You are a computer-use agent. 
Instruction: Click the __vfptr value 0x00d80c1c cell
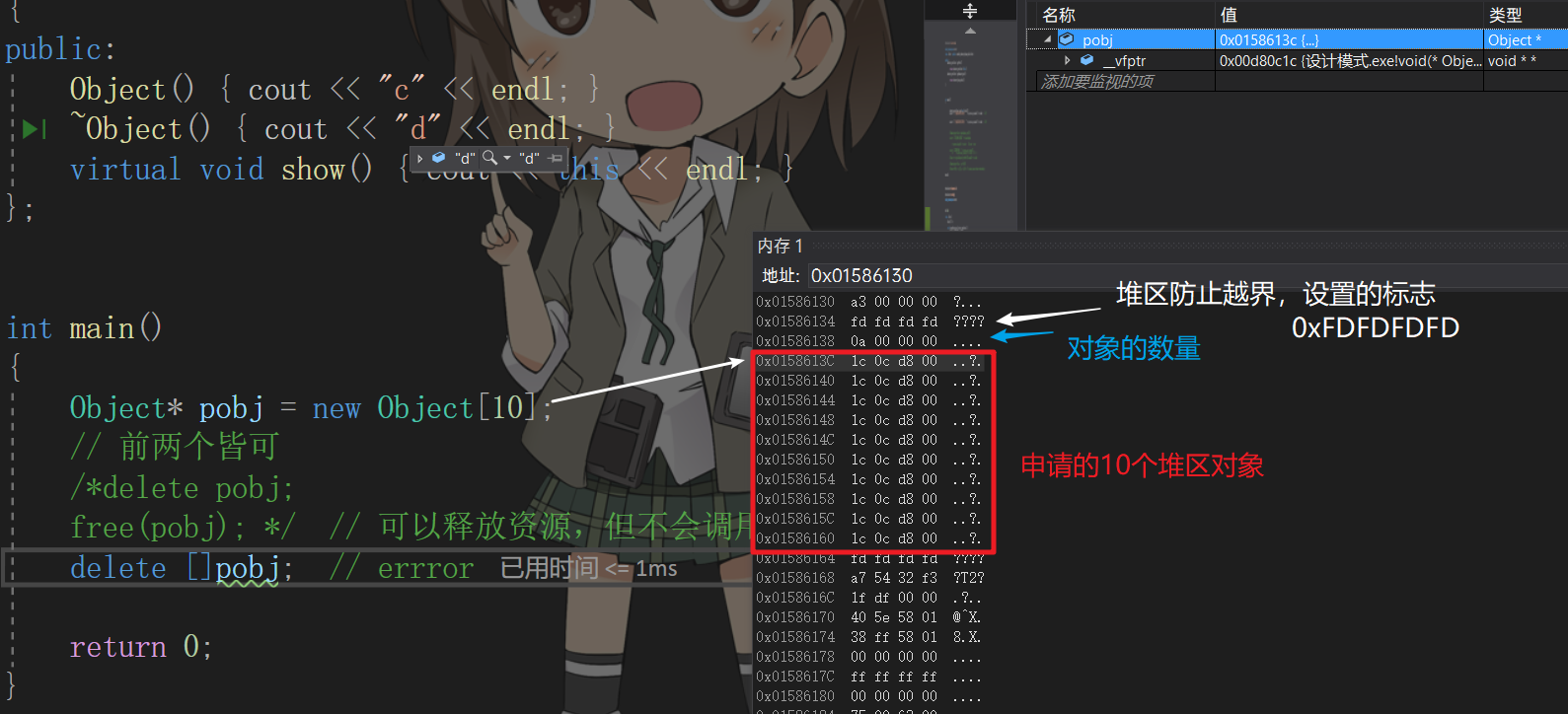pyautogui.click(x=1349, y=61)
